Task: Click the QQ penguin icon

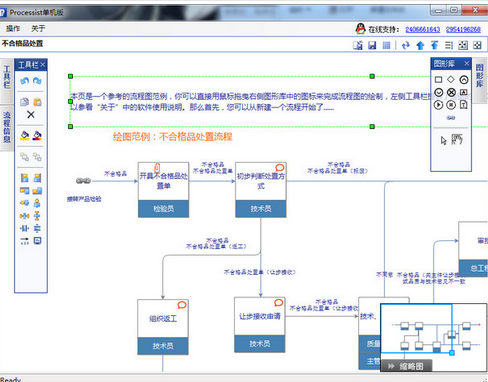Action: (360, 29)
